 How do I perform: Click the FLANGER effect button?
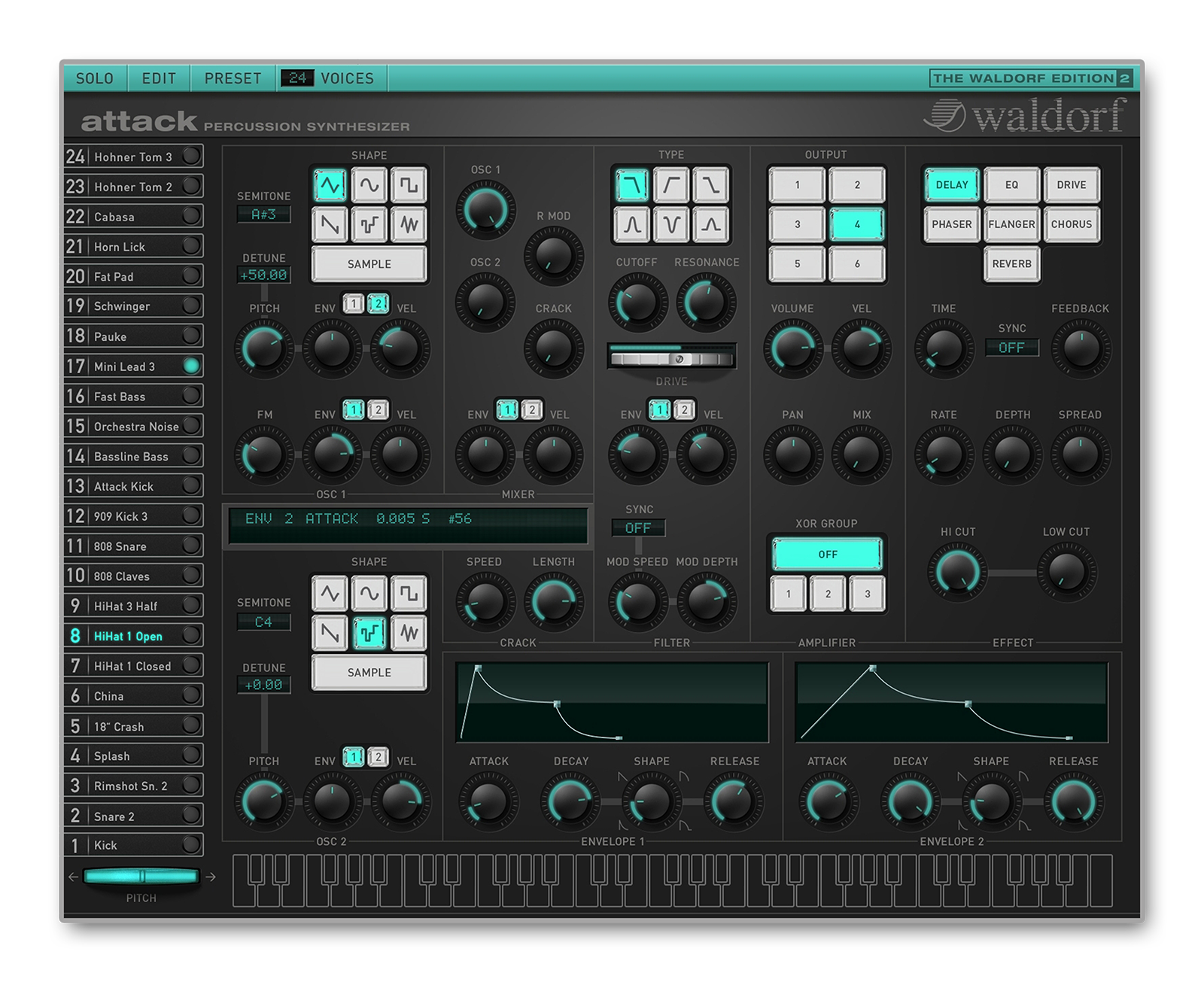tap(1011, 224)
